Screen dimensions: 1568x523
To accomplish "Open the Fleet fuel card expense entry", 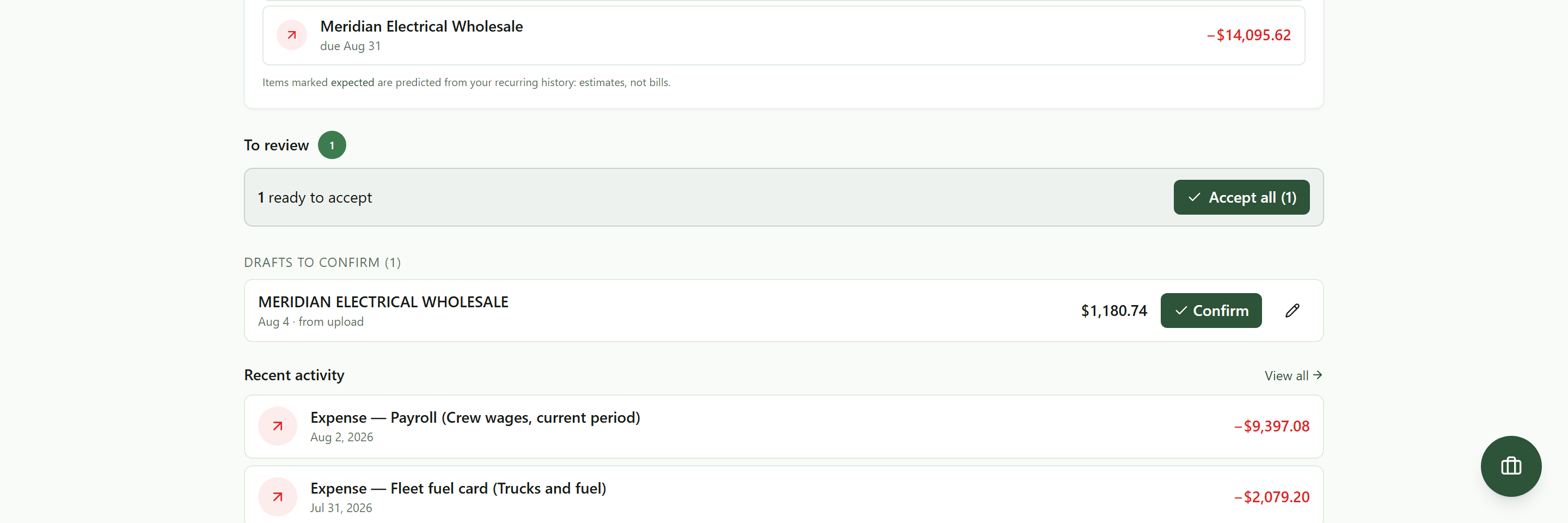I will (x=783, y=494).
